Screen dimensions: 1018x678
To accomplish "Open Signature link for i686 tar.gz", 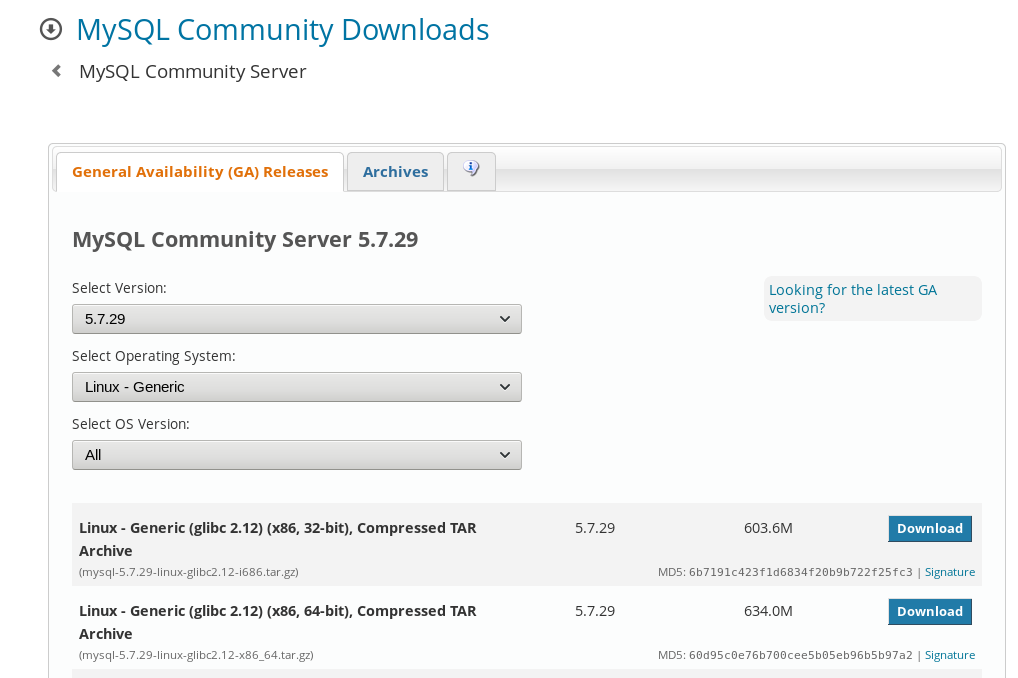I will (950, 572).
